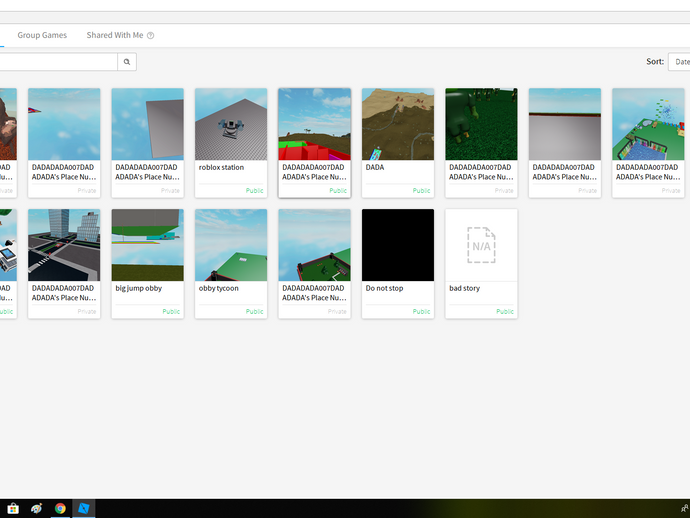Open the DADA game thumbnail

(398, 124)
